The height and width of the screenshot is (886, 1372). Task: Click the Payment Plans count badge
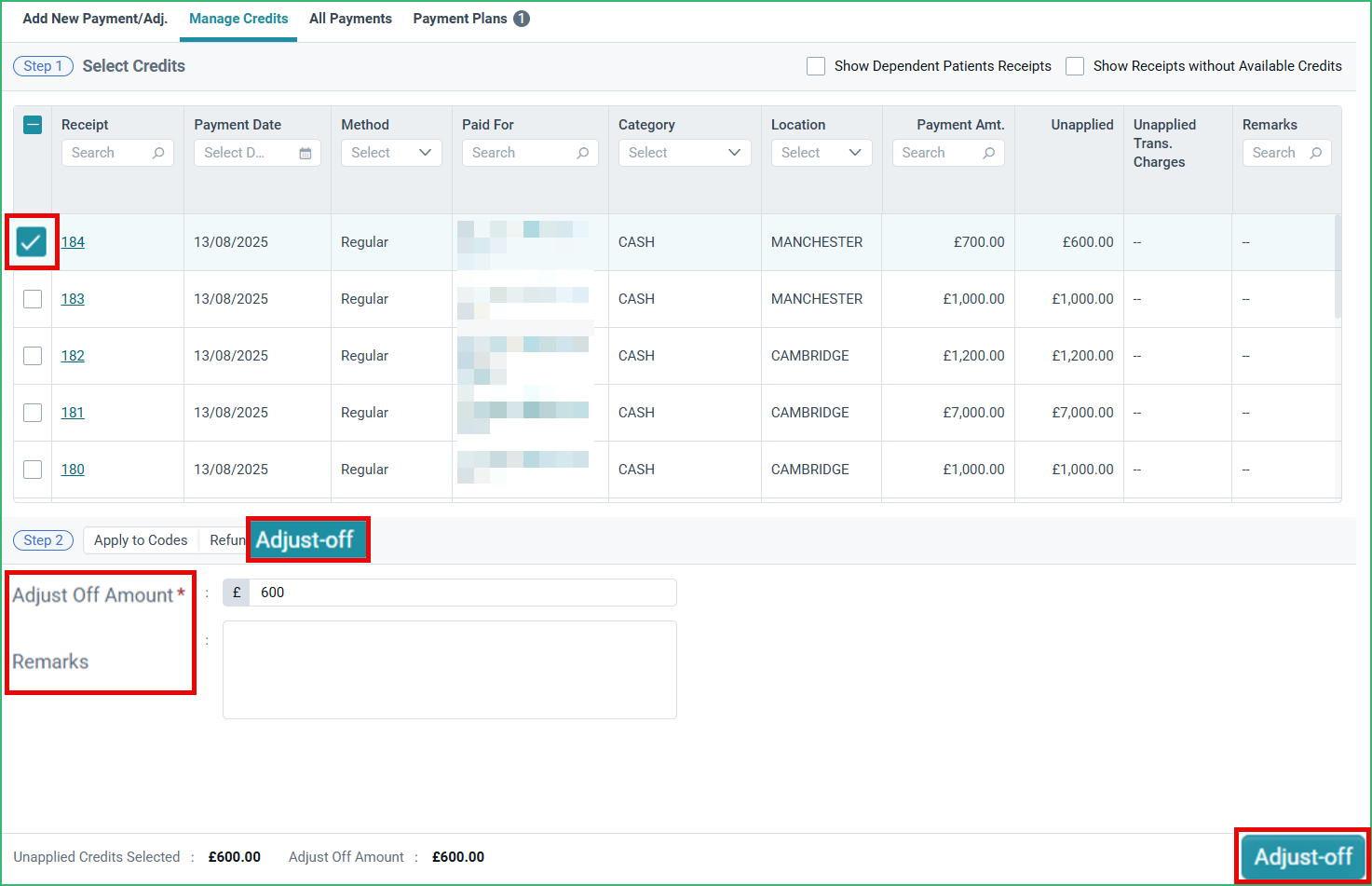pos(522,19)
